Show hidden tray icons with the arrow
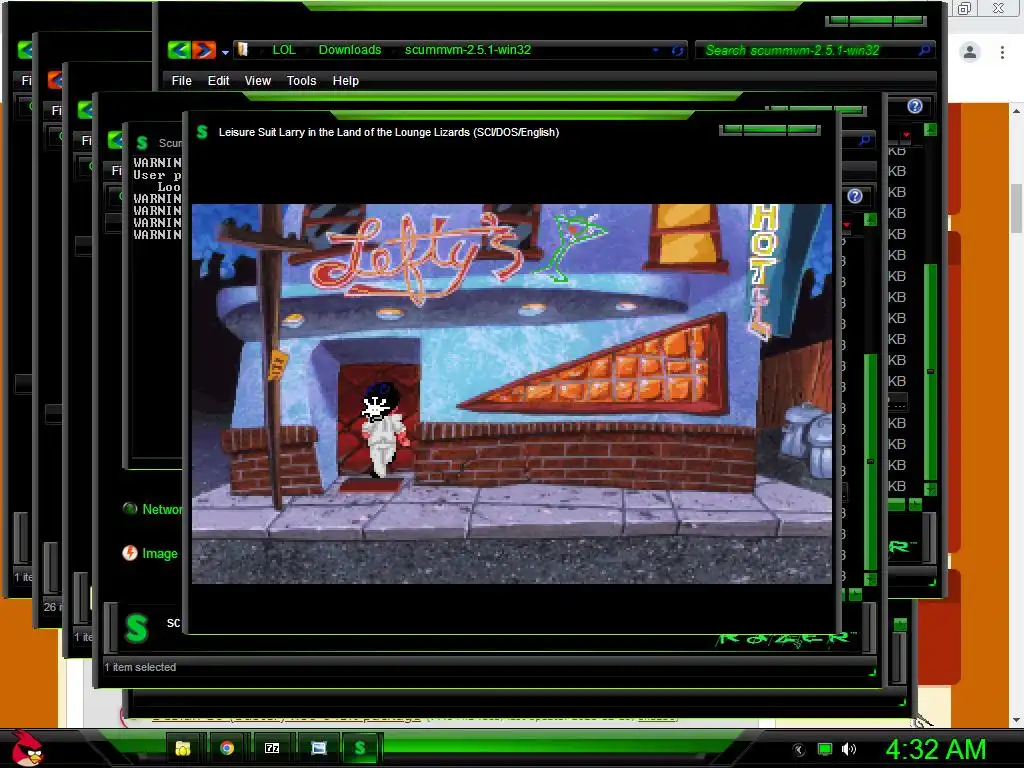Image resolution: width=1024 pixels, height=768 pixels. pos(799,750)
